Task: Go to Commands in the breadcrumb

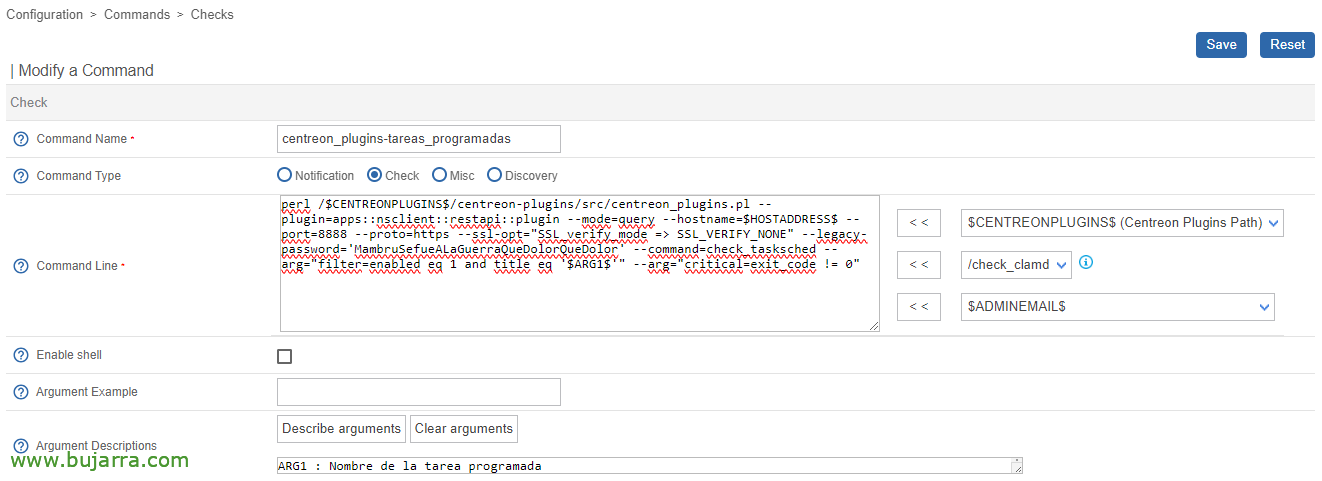Action: [136, 15]
